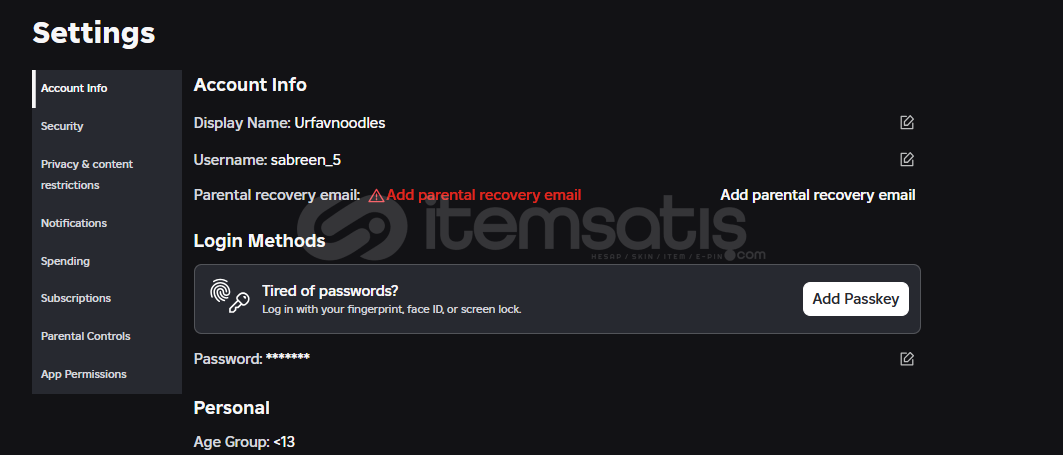Follow the red Add parental recovery email link
The width and height of the screenshot is (1063, 455).
tap(483, 195)
